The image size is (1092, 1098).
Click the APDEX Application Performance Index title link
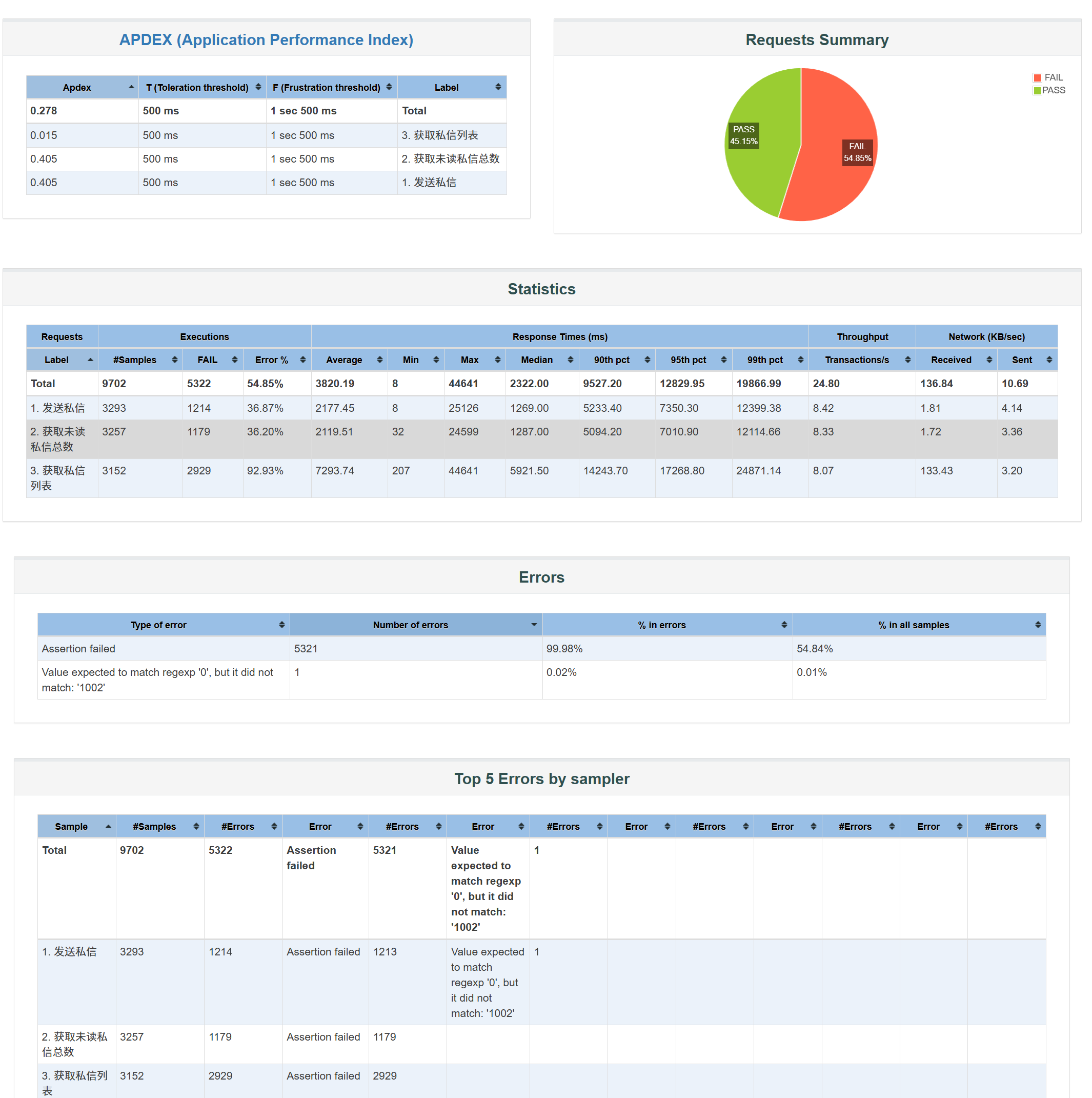pos(266,40)
